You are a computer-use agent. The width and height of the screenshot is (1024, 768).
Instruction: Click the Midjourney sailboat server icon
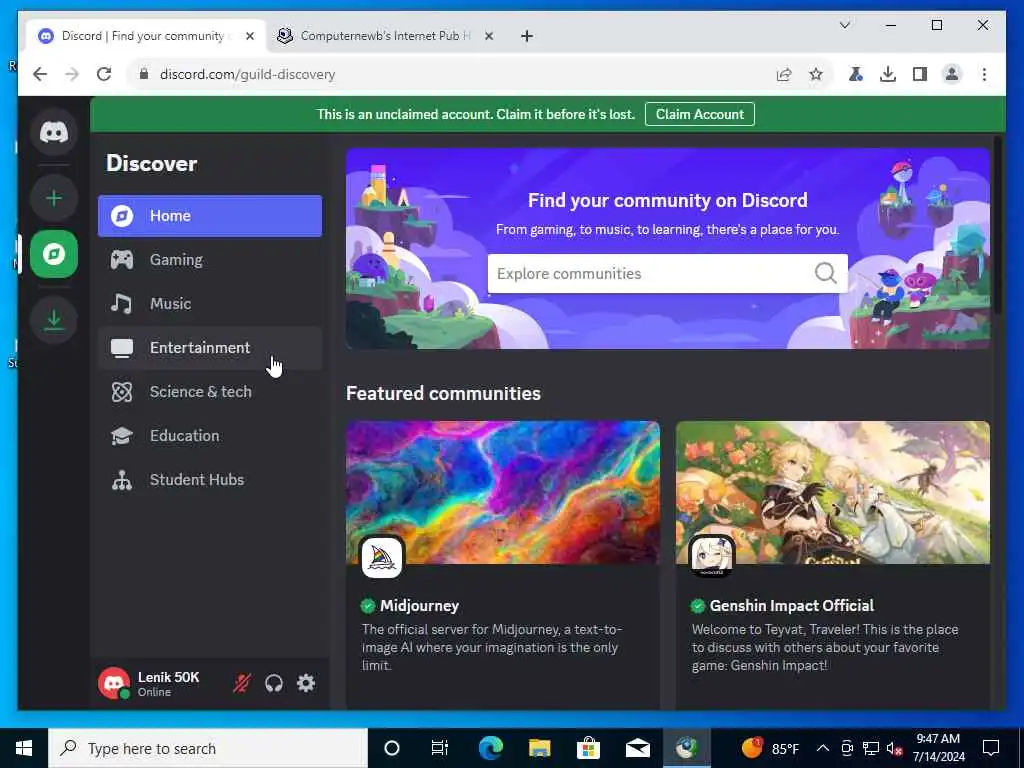[382, 557]
